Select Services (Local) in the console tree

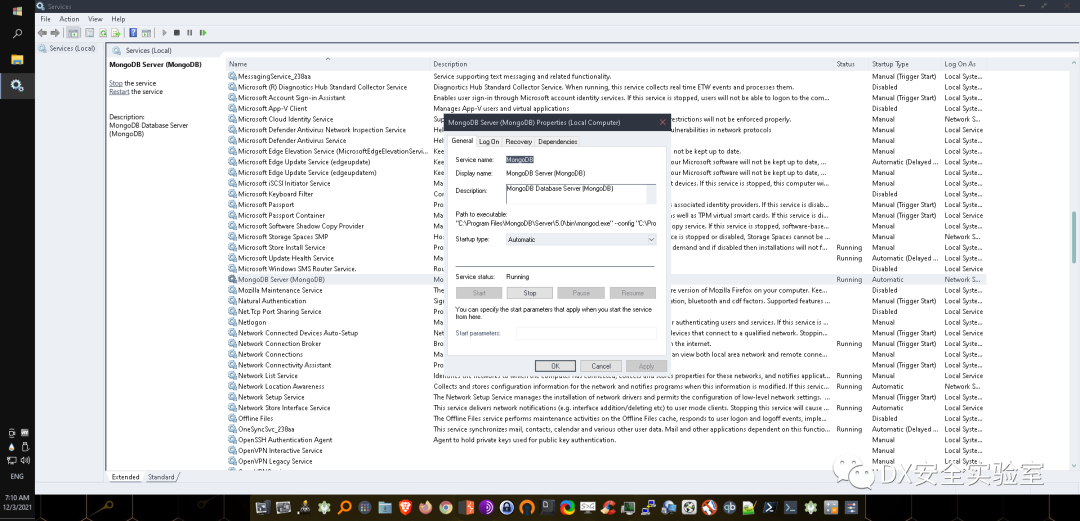(x=67, y=48)
